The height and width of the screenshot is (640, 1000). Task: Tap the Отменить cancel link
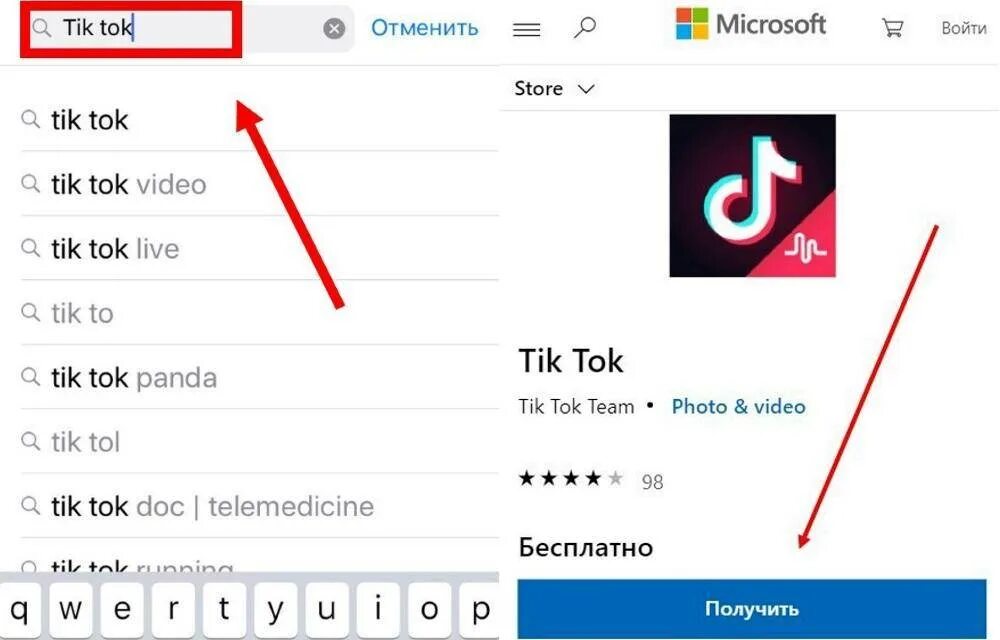(424, 28)
